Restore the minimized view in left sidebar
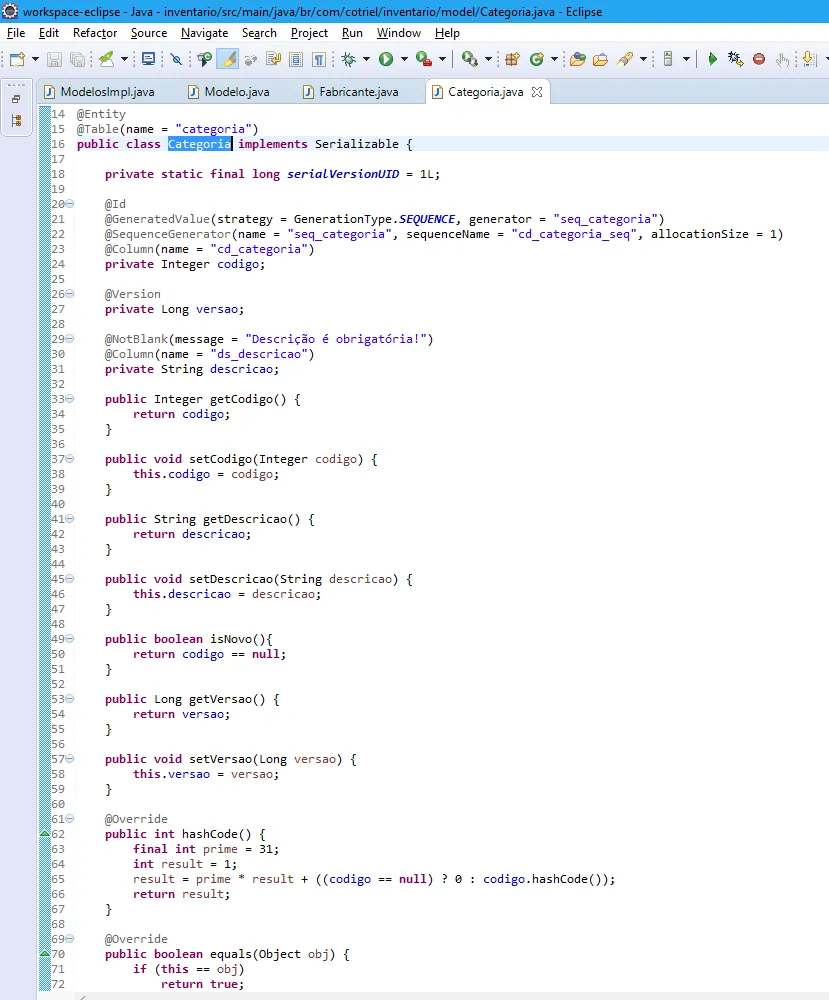 point(16,99)
